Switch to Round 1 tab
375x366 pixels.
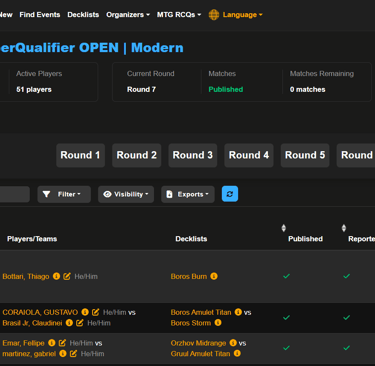pyautogui.click(x=80, y=155)
